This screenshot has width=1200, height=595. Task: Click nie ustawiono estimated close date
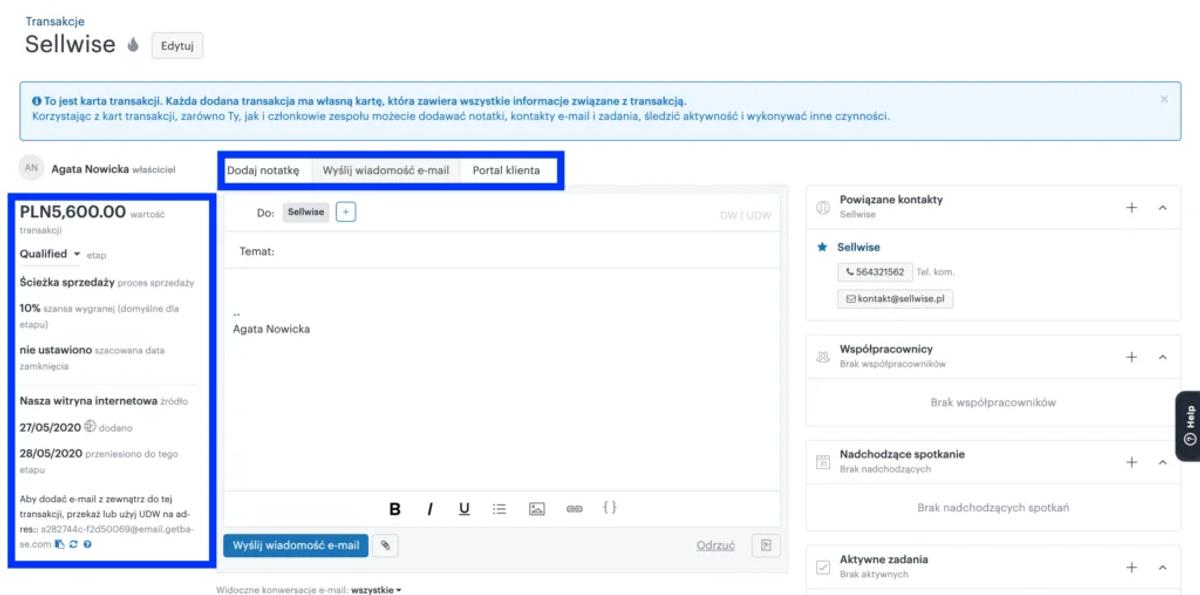pyautogui.click(x=55, y=350)
